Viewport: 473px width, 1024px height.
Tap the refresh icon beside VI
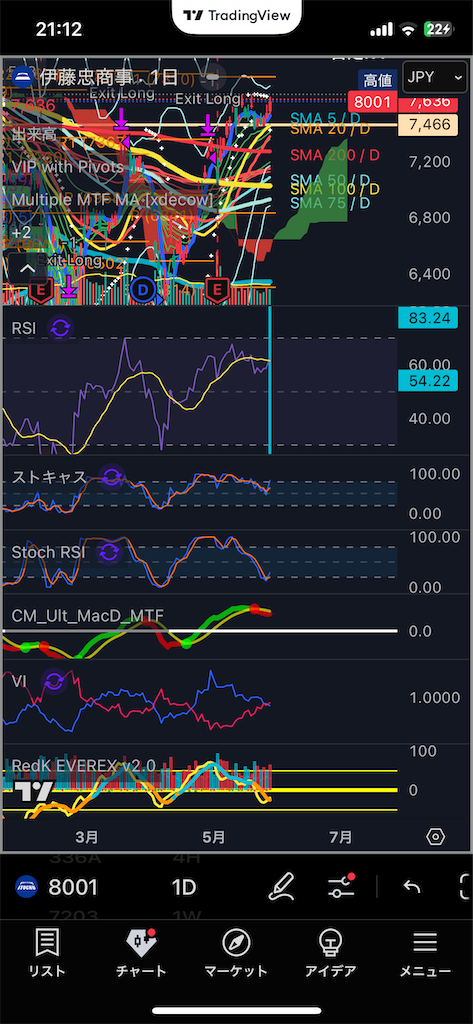[54, 682]
